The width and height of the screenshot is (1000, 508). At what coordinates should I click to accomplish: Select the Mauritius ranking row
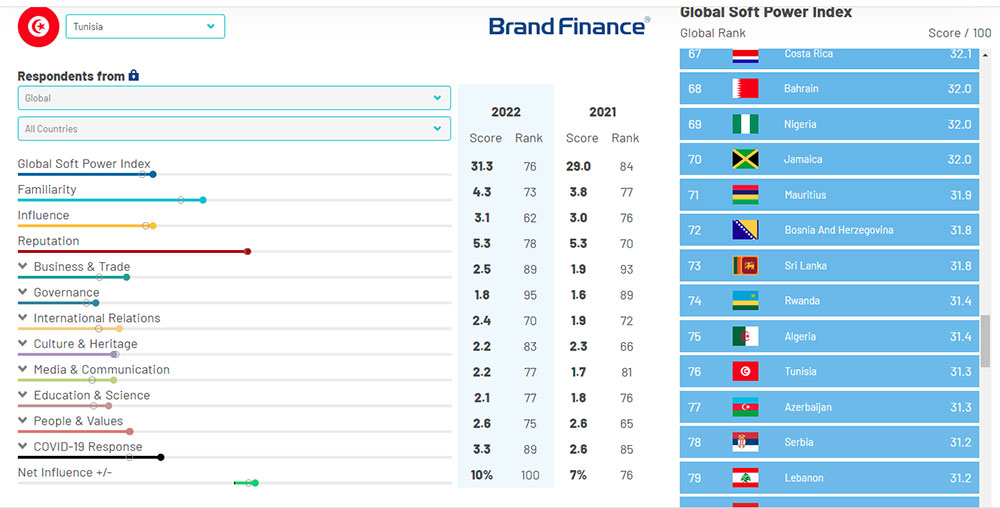[829, 195]
